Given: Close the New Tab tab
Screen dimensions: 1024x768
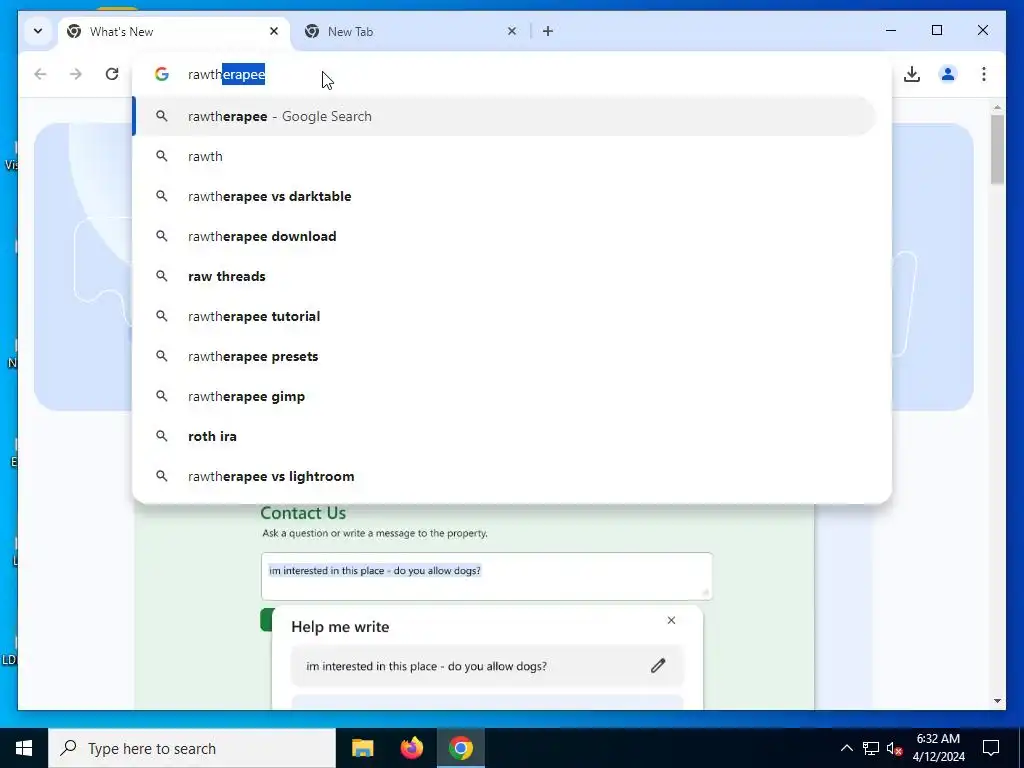Looking at the screenshot, I should pos(512,31).
